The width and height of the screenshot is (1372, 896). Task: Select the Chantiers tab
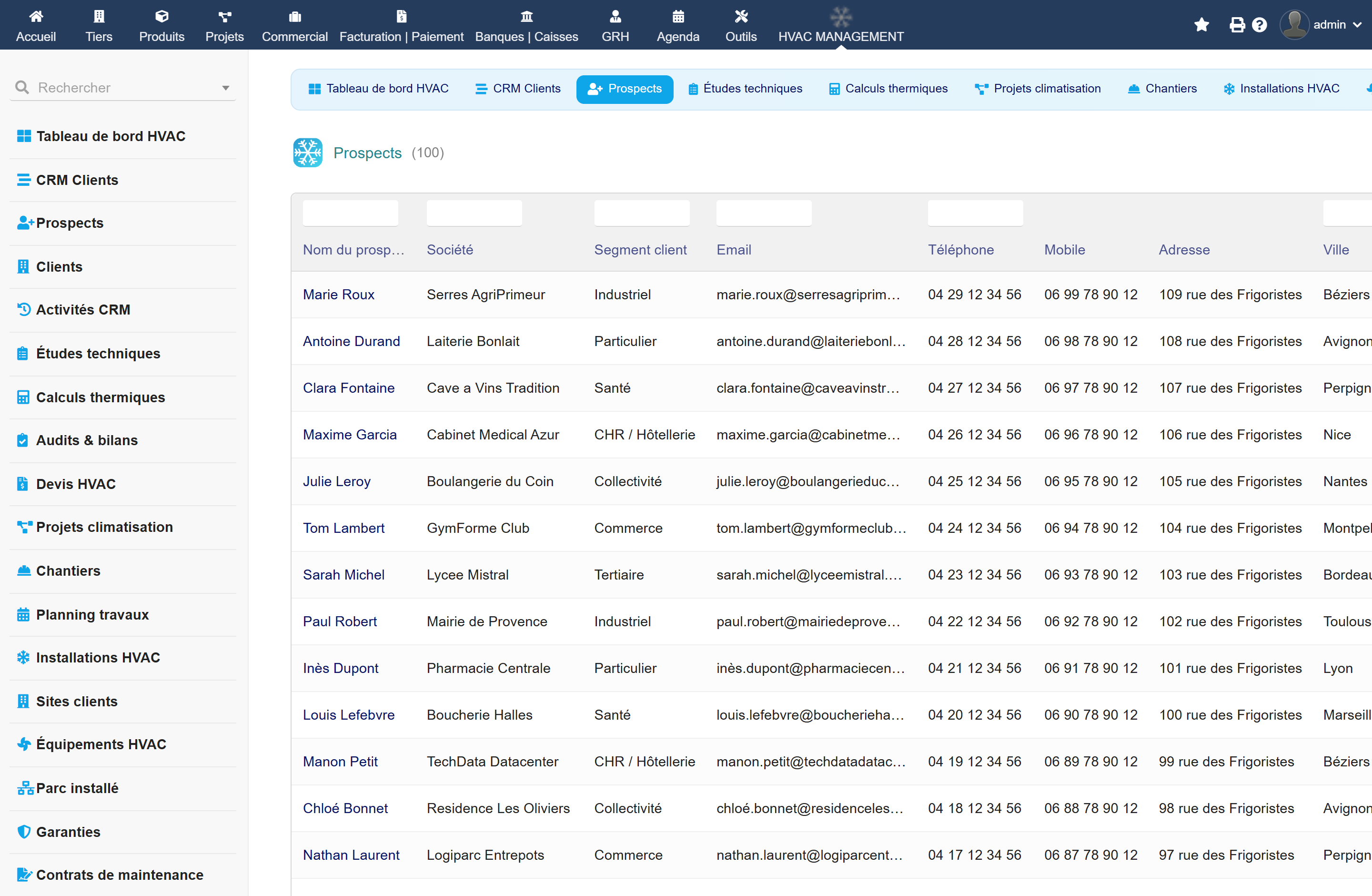coord(1162,89)
